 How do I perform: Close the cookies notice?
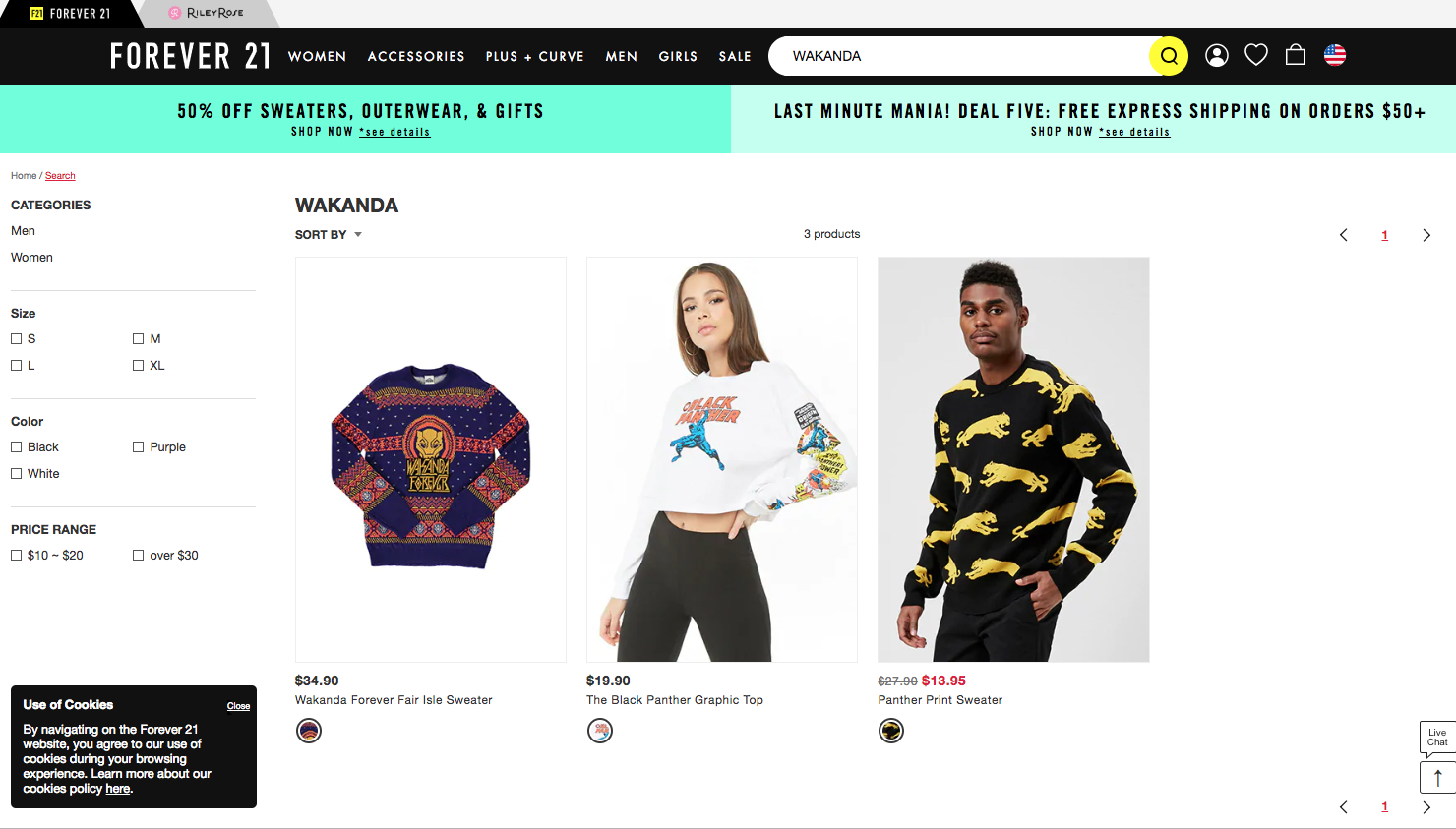pyautogui.click(x=238, y=706)
